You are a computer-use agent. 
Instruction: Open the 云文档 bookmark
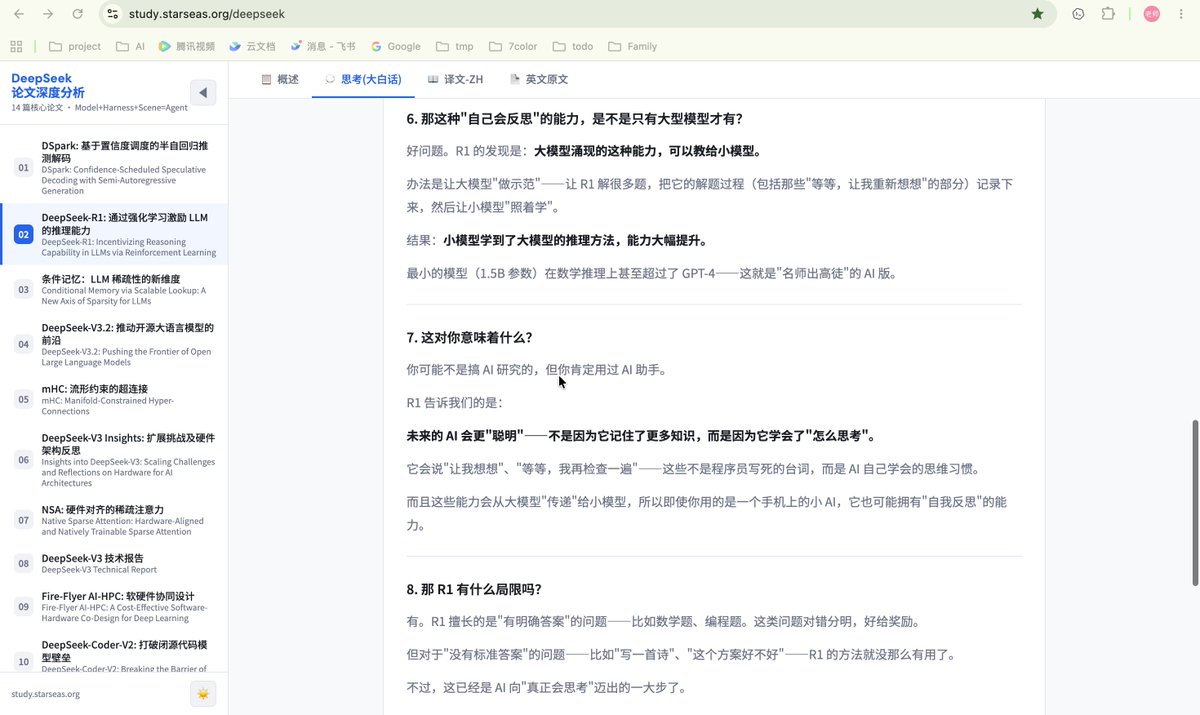coord(253,46)
